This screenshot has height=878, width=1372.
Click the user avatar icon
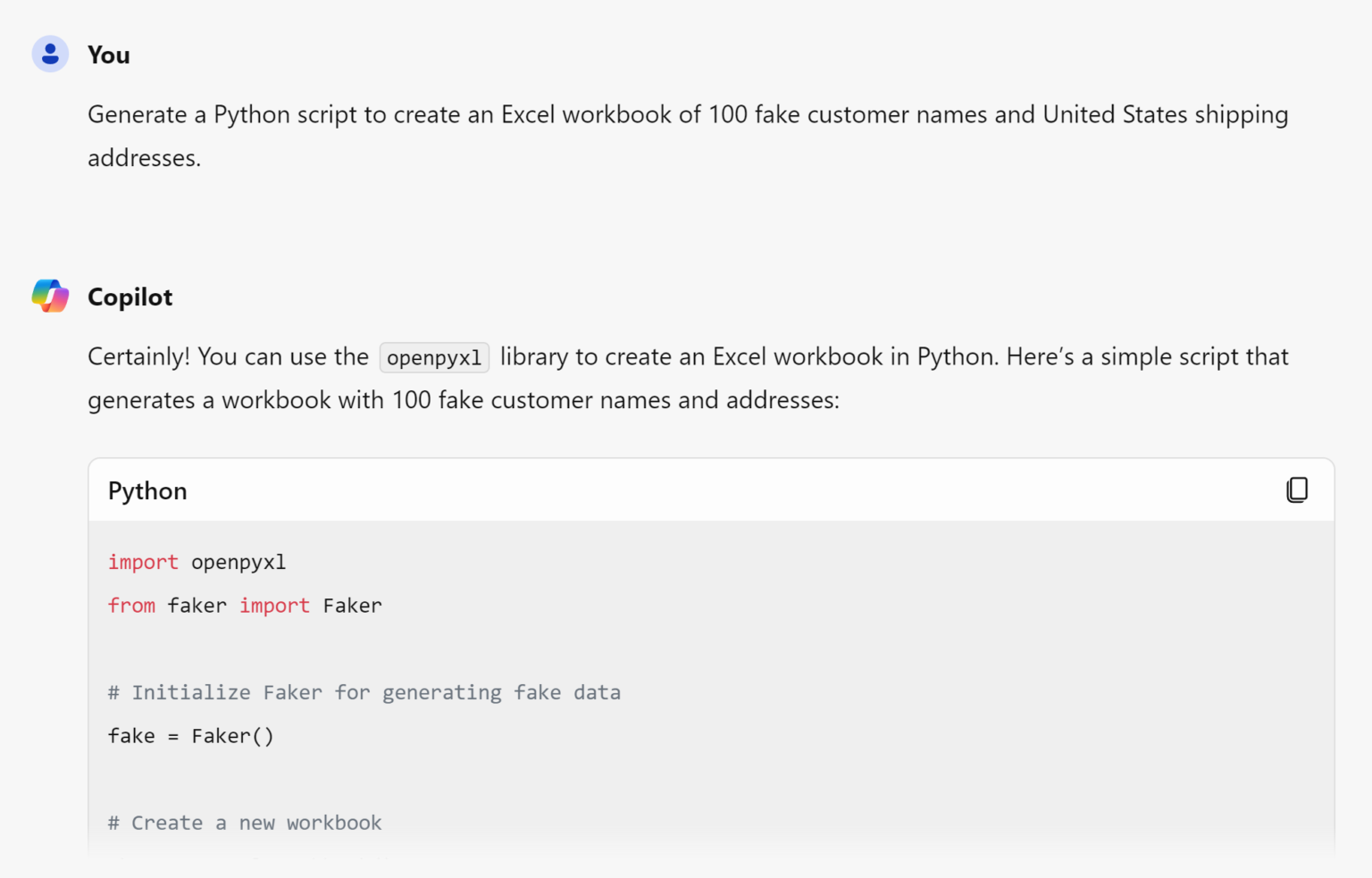click(x=50, y=54)
